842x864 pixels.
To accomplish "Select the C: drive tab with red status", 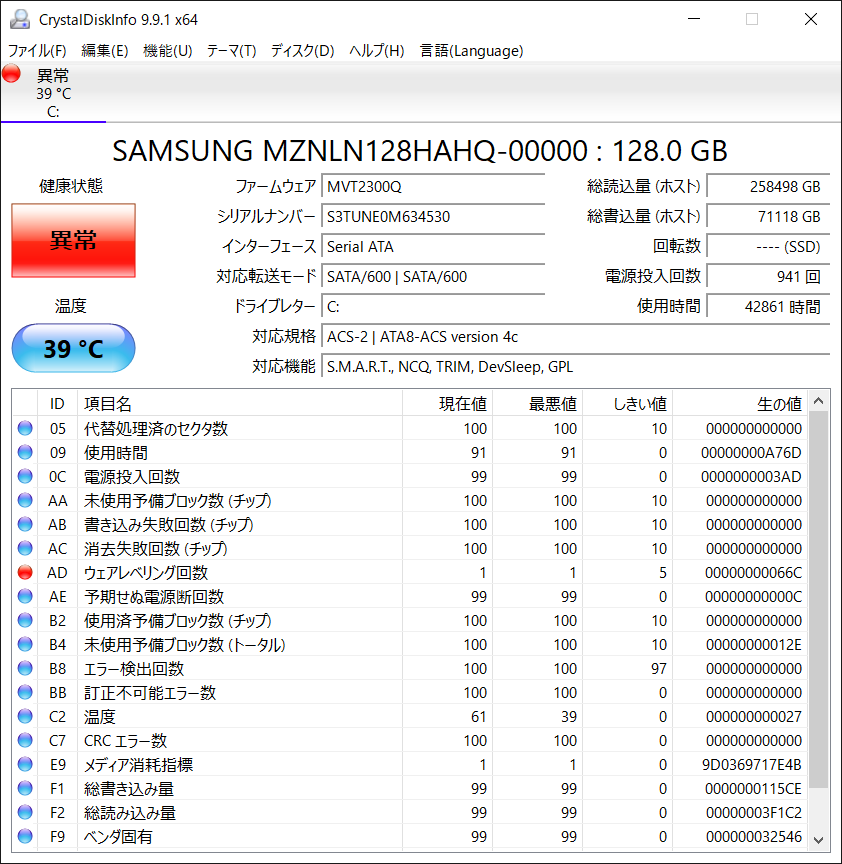I will point(53,93).
